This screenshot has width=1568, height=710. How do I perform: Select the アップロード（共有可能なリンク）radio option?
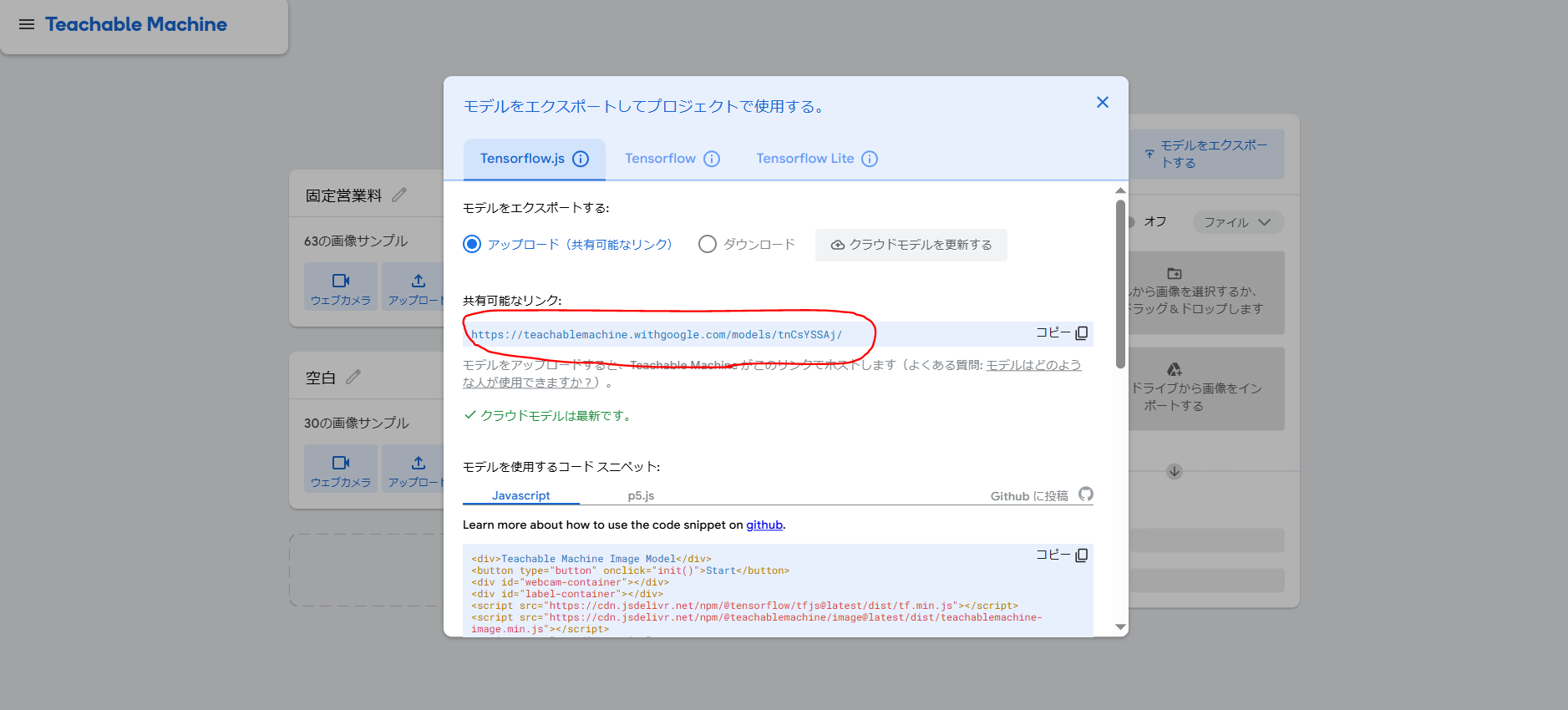coord(472,244)
